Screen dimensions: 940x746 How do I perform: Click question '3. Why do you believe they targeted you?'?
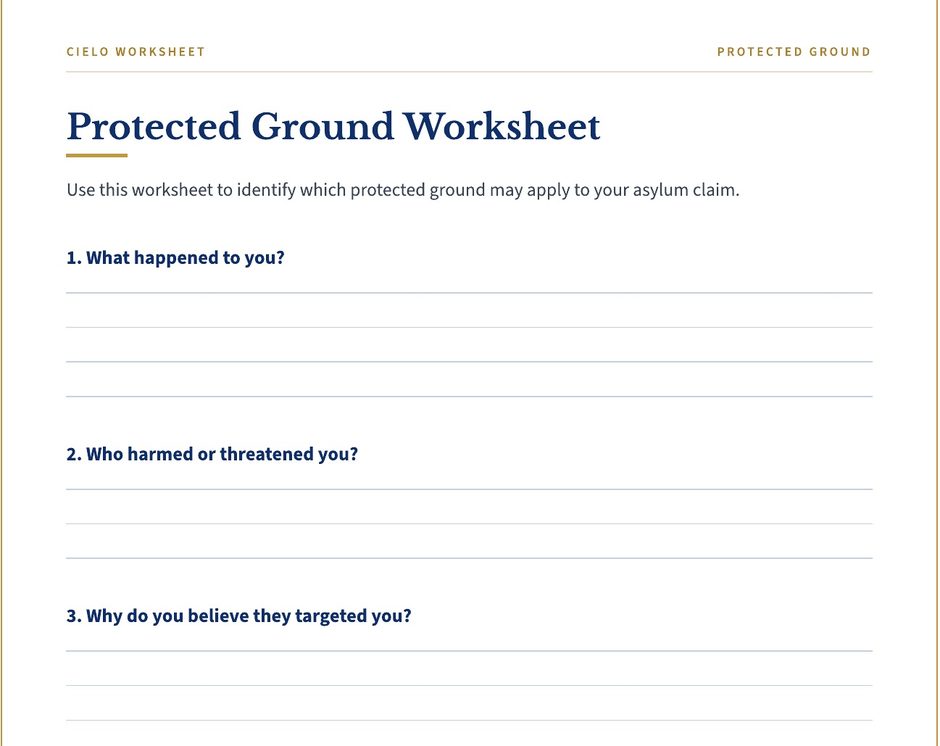[x=239, y=616]
